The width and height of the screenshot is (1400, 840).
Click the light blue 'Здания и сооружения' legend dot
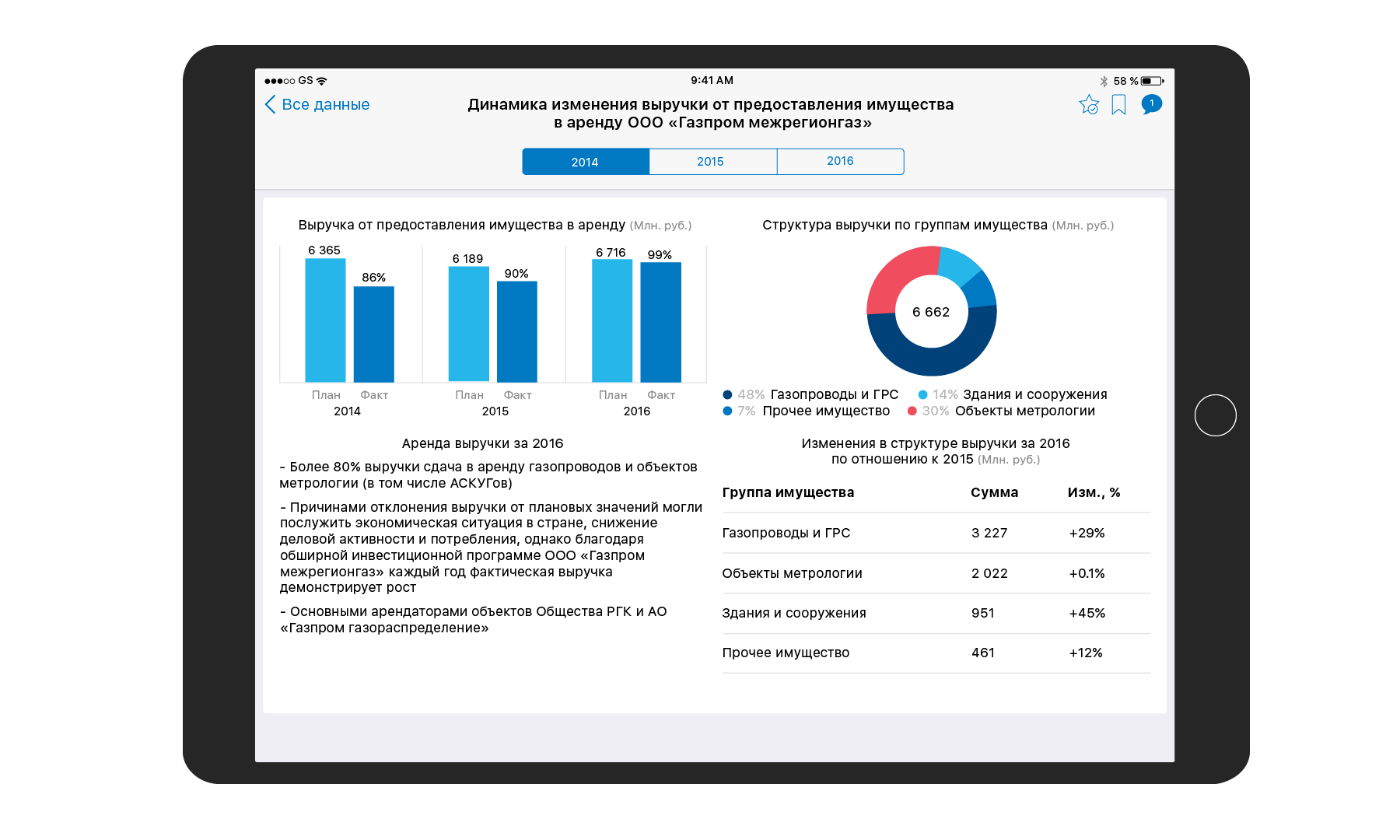click(x=922, y=395)
